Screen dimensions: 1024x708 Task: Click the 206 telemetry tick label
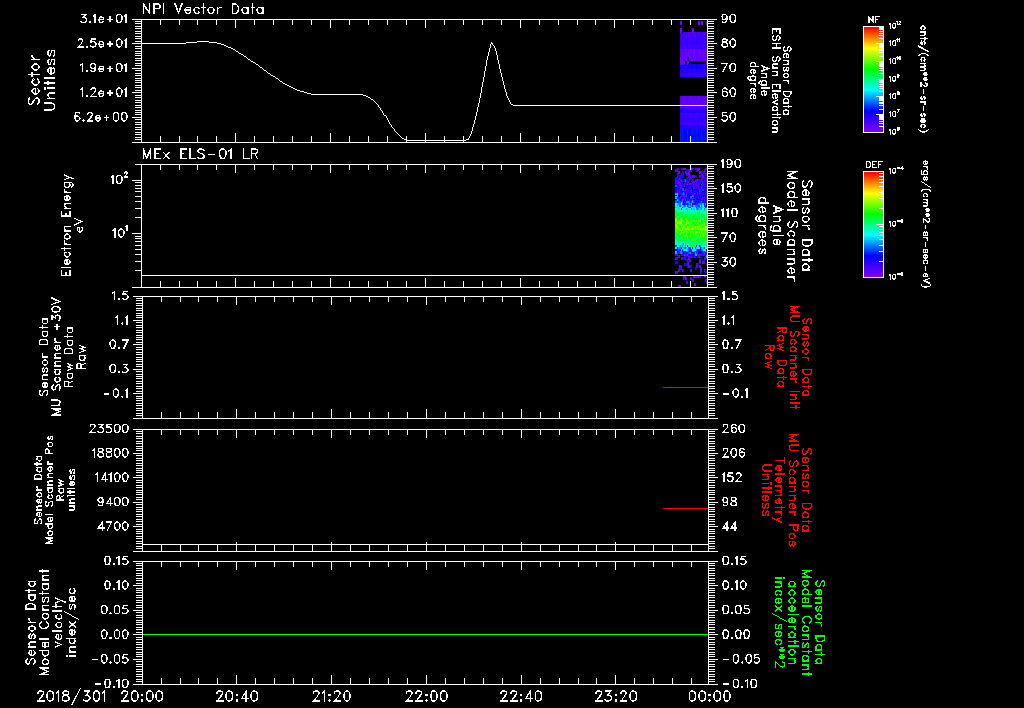point(733,453)
